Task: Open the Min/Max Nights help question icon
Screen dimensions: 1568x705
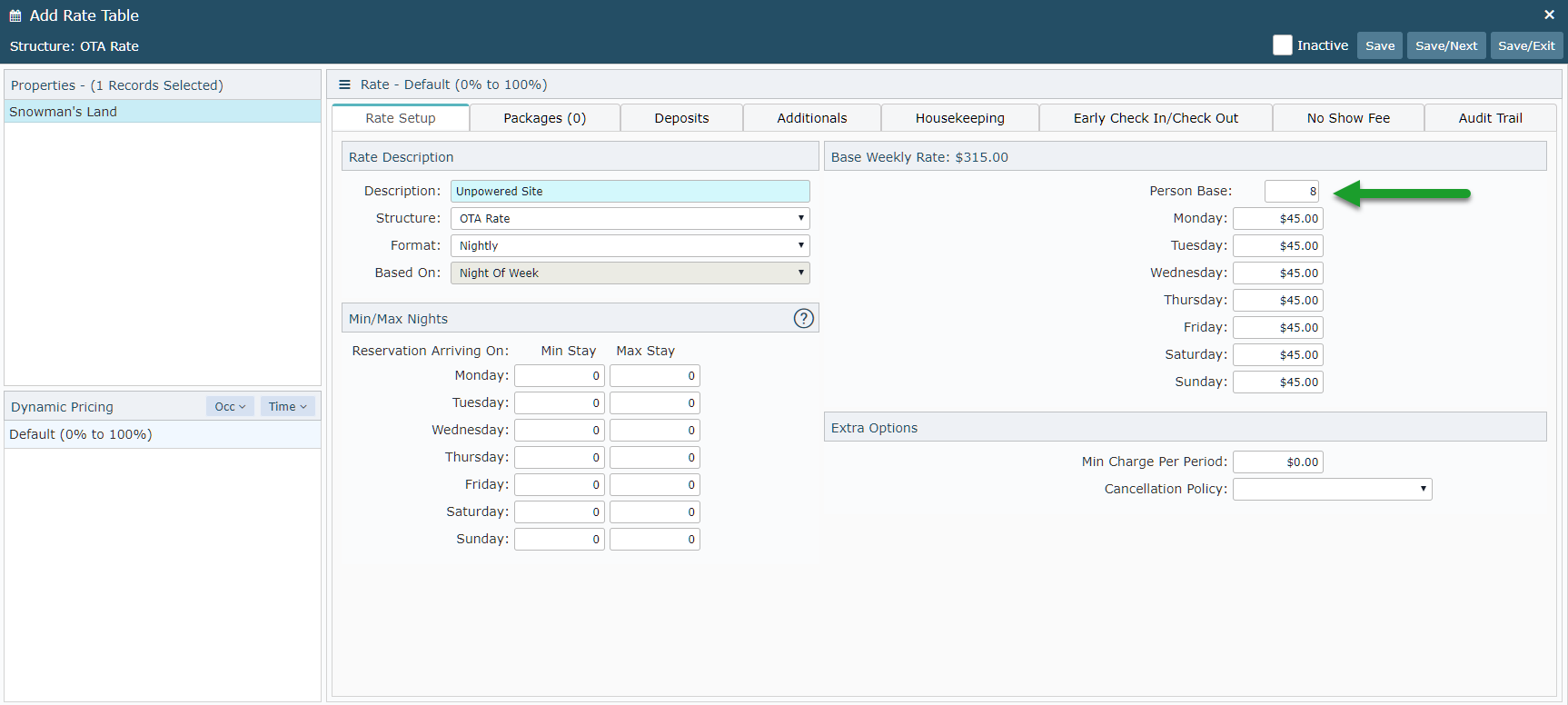Action: click(804, 318)
